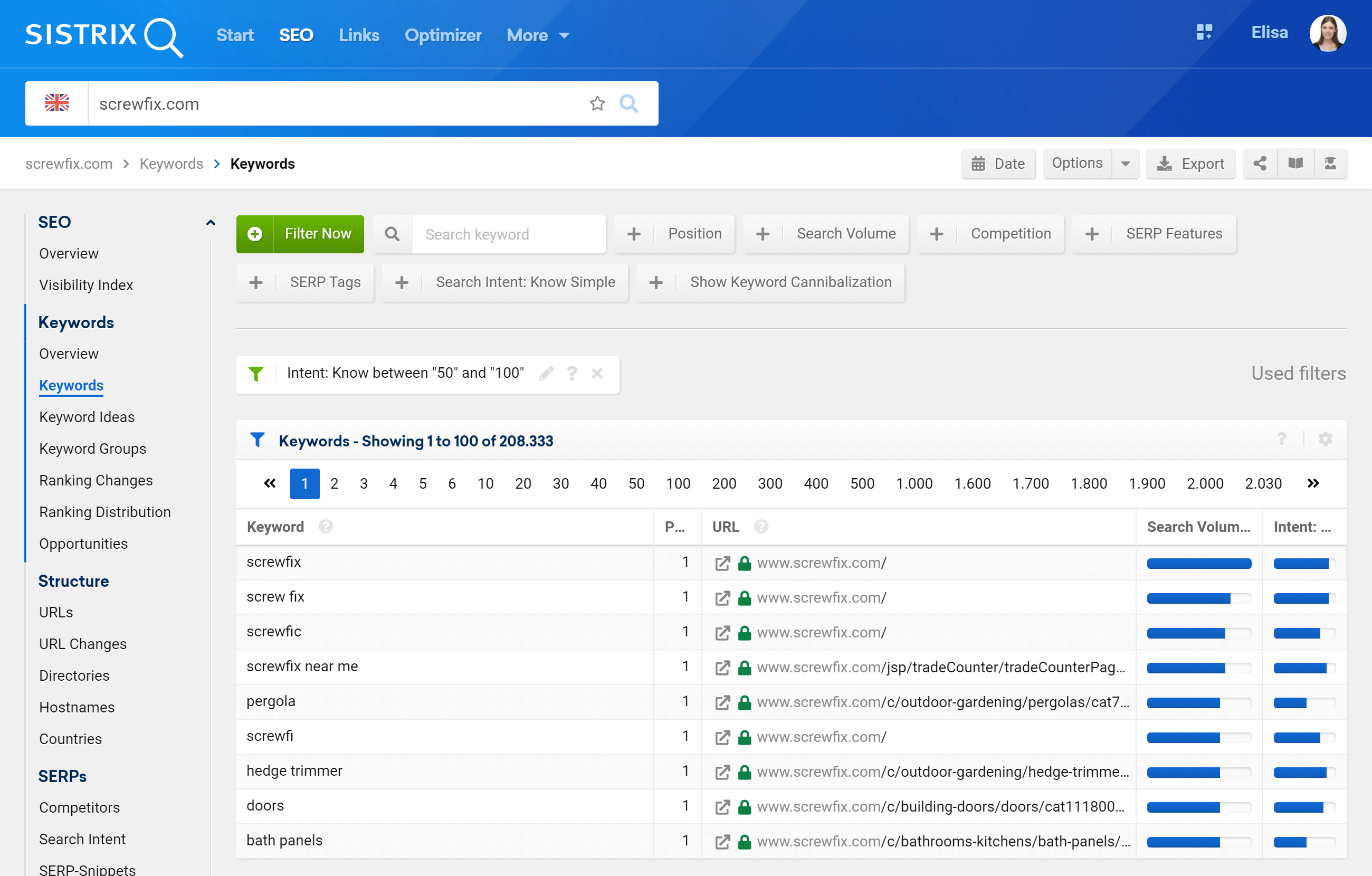1372x876 pixels.
Task: Open help icon beside URL column
Action: click(760, 526)
